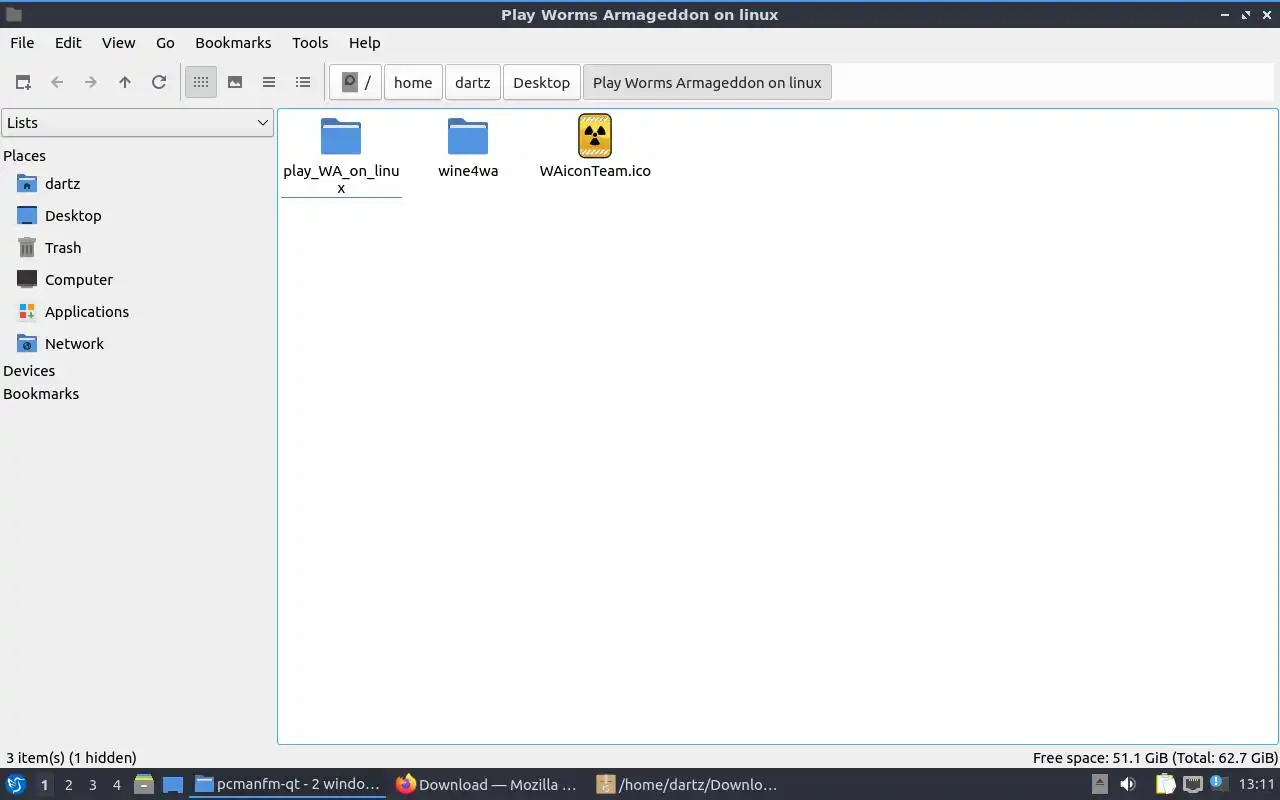Select the WAiconTeam.ico file thumbnail
This screenshot has height=800, width=1280.
[595, 136]
